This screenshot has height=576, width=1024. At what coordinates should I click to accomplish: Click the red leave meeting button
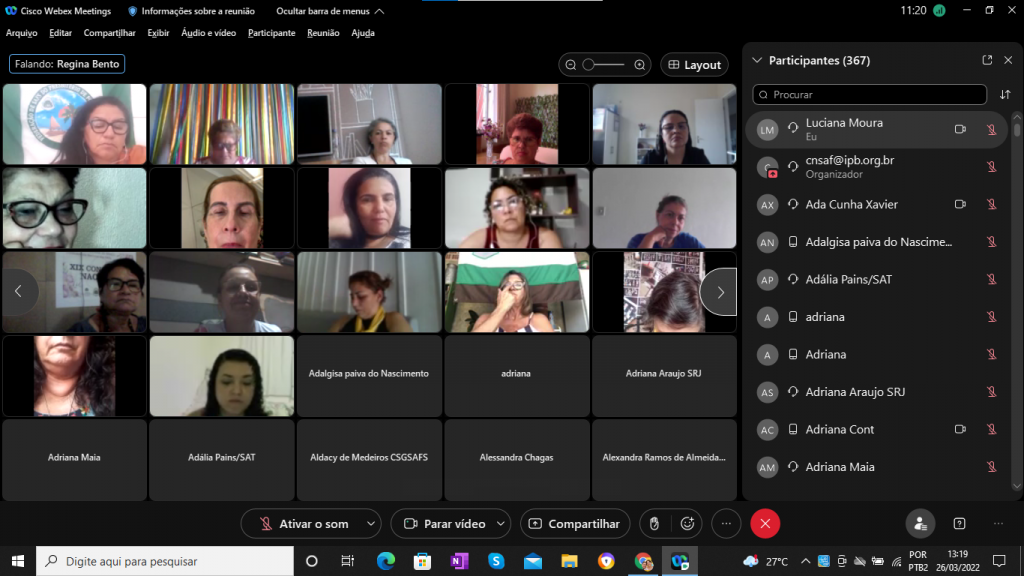coord(765,523)
